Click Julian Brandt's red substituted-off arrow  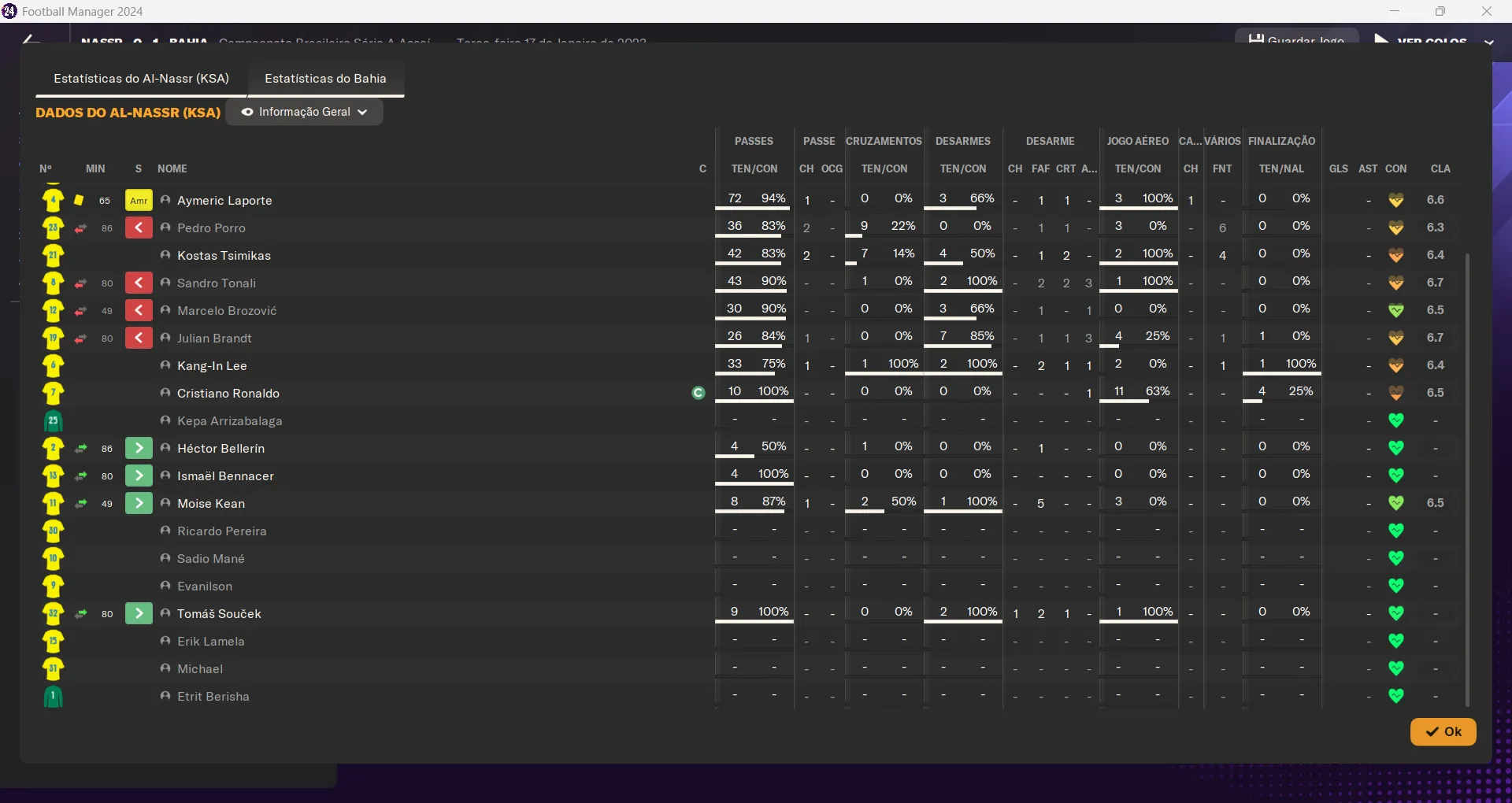click(x=139, y=338)
